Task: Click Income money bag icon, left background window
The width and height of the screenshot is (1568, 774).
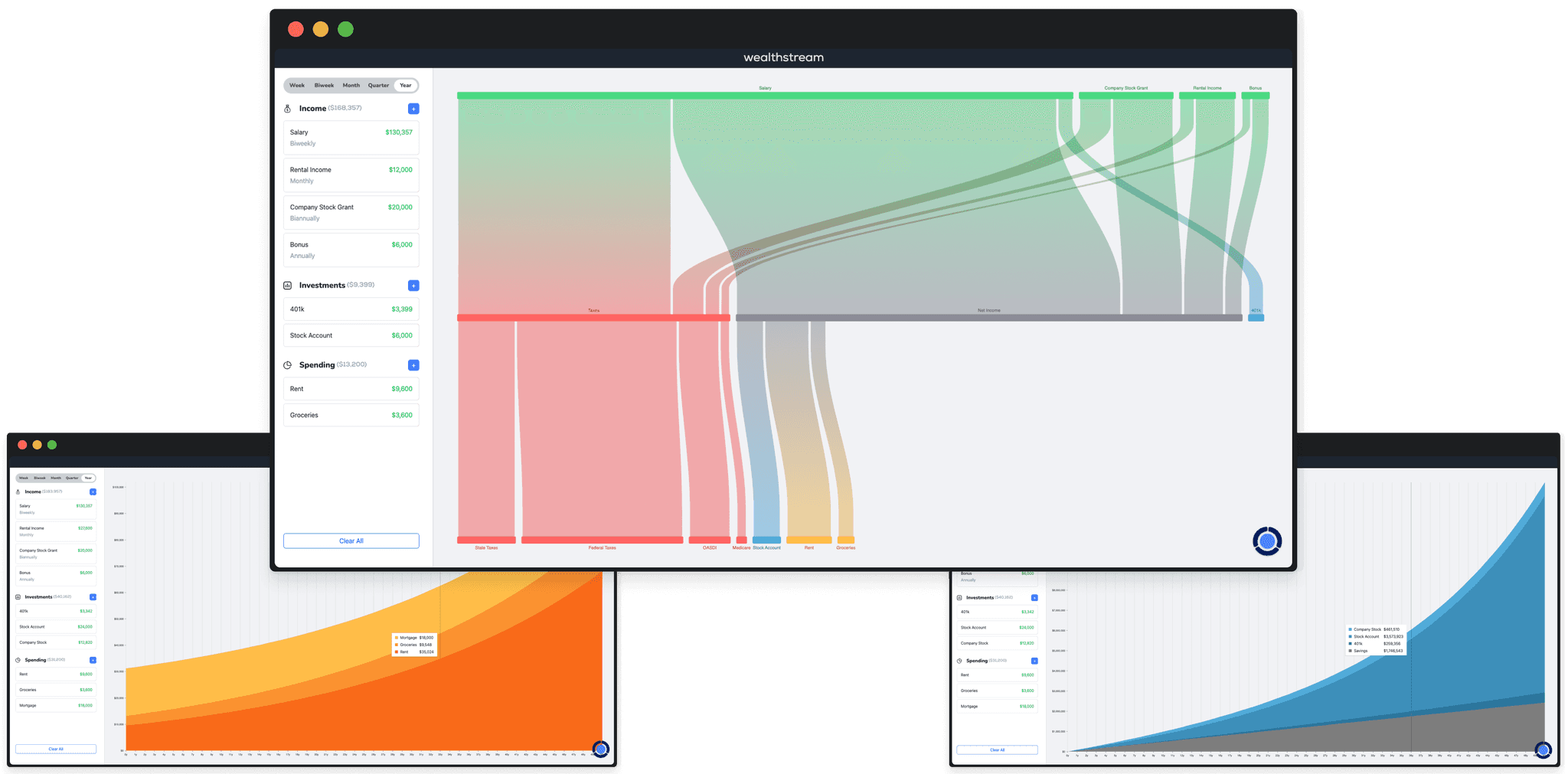Action: point(18,492)
